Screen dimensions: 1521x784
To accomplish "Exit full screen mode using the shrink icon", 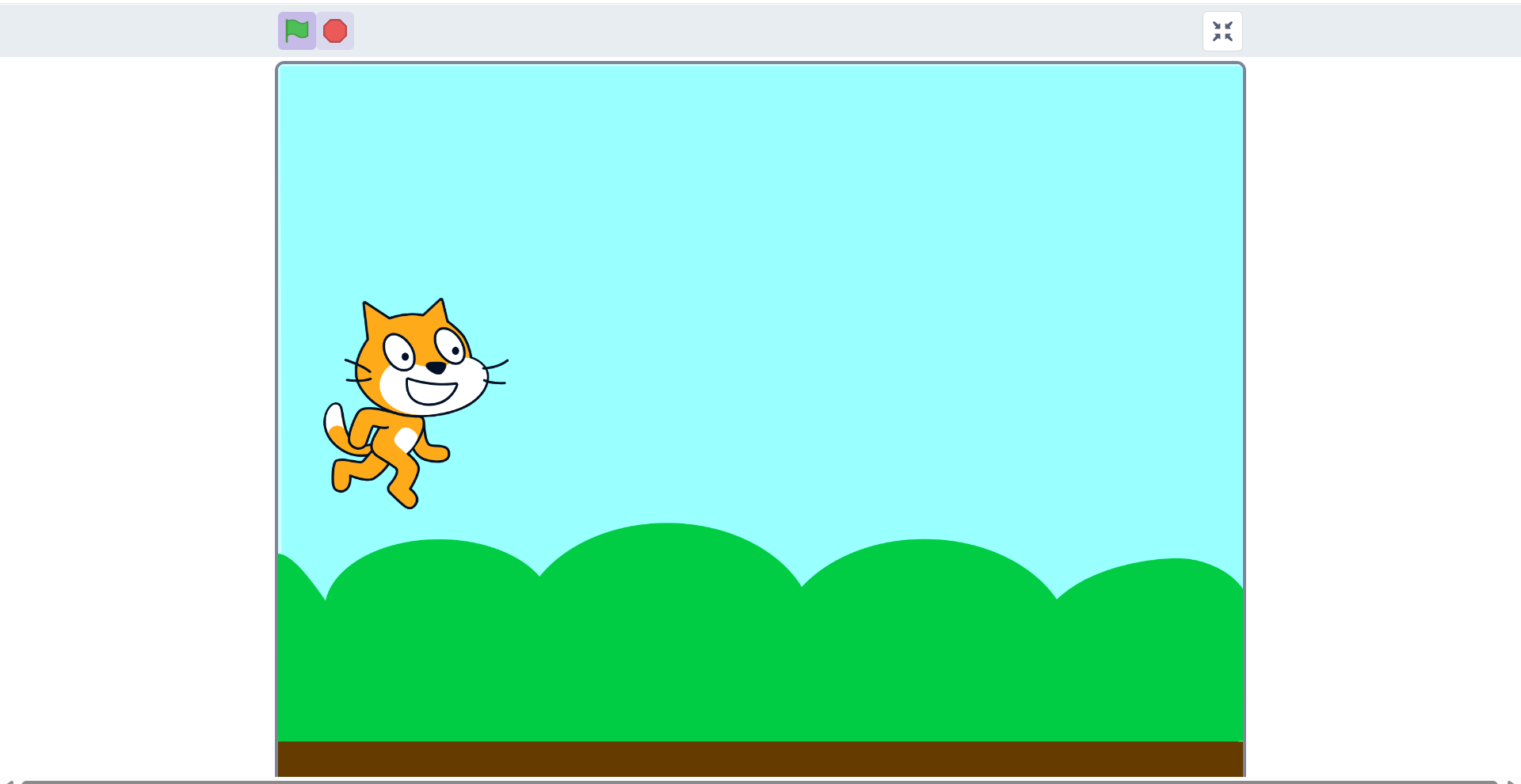I will 1222,31.
